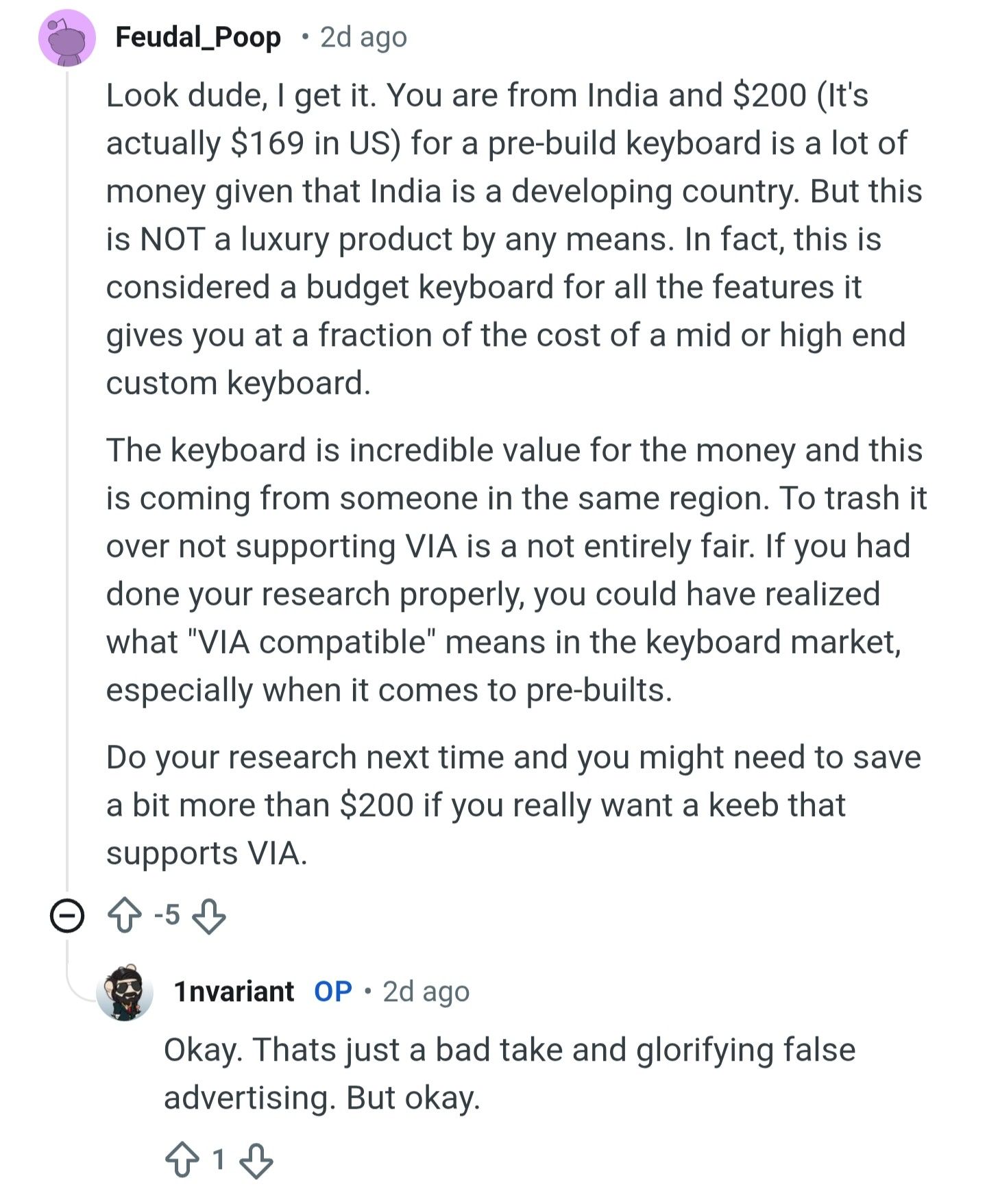Open 1nvariant's sunglasses avatar
The image size is (987, 1204).
[x=124, y=993]
